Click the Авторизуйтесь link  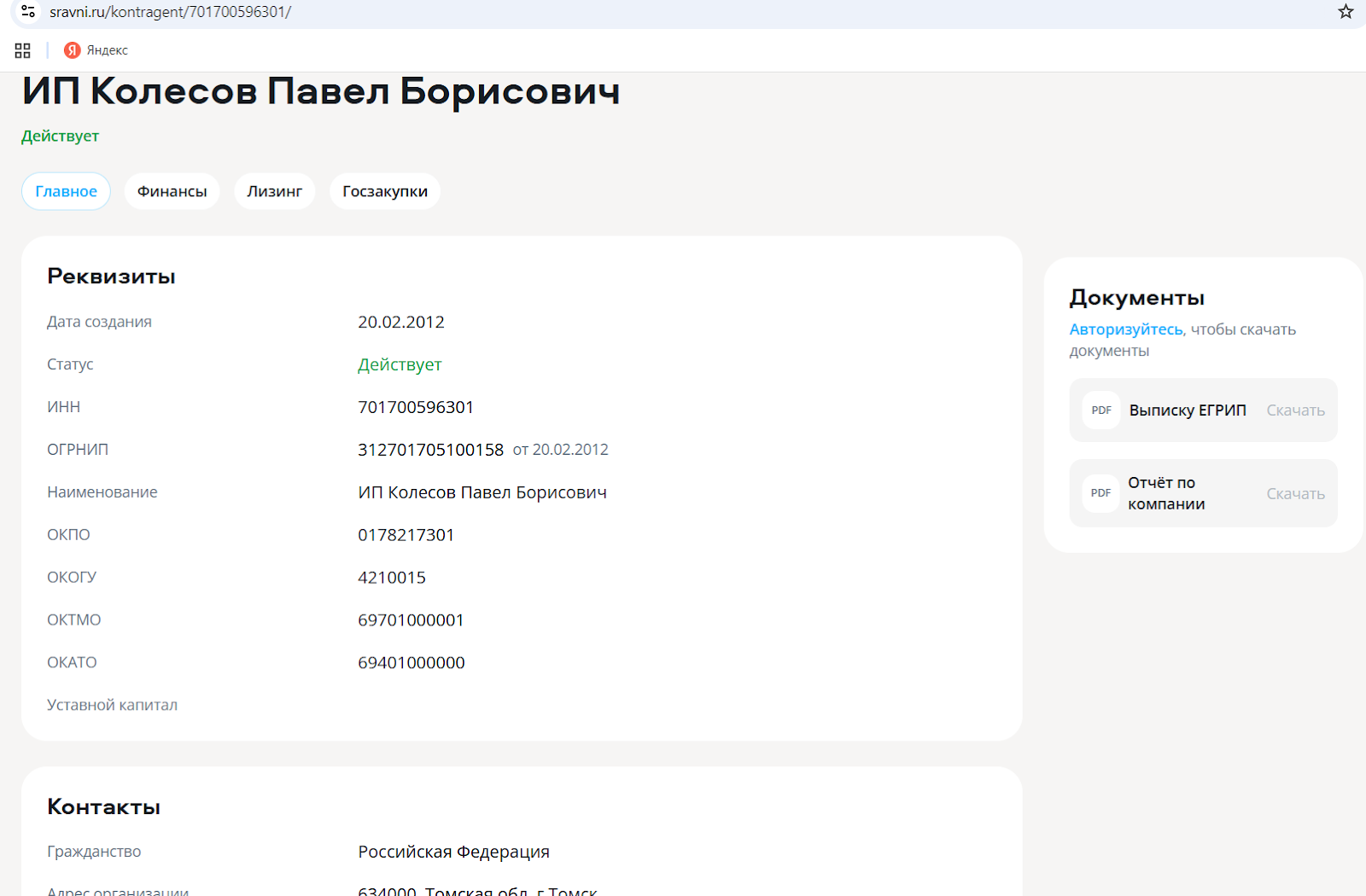(1125, 329)
